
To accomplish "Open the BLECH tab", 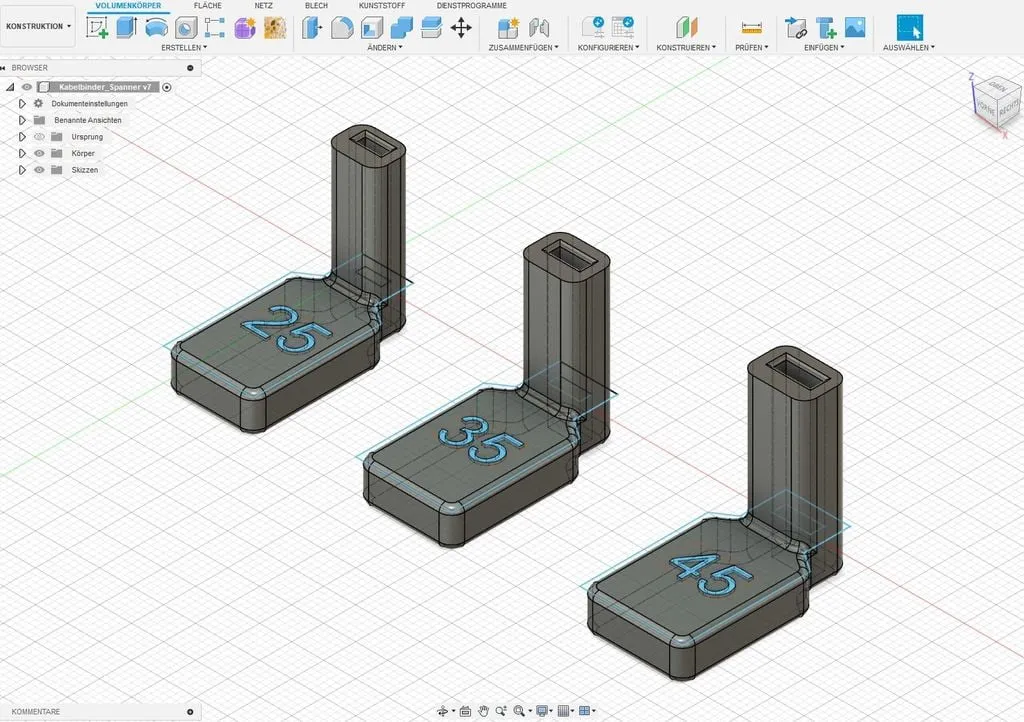I will 316,6.
